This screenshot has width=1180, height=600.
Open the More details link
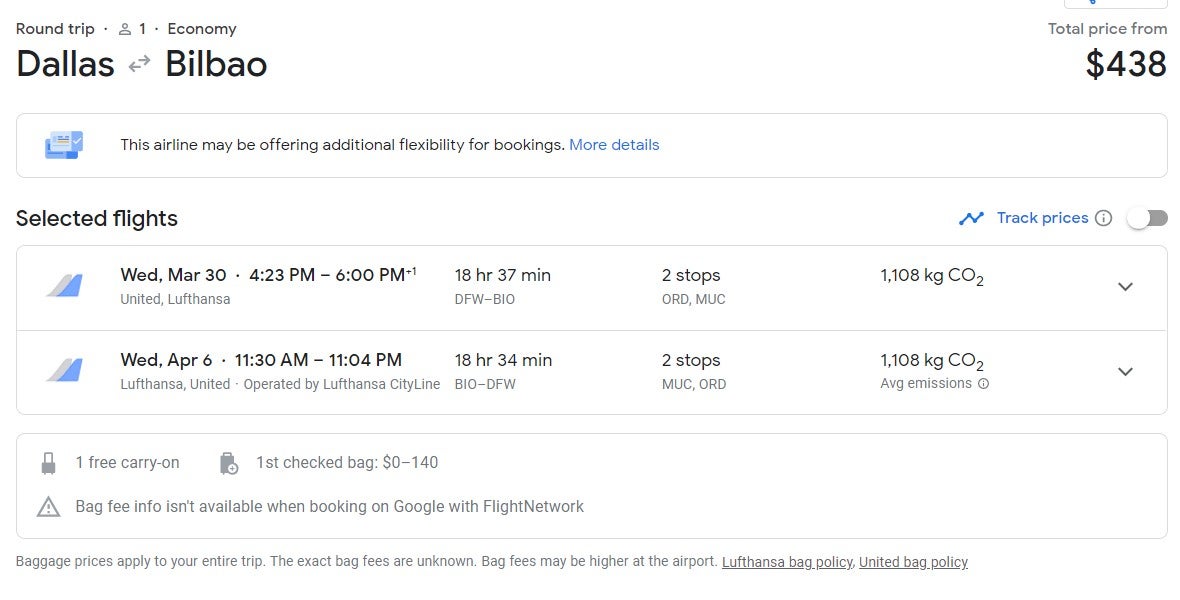614,145
